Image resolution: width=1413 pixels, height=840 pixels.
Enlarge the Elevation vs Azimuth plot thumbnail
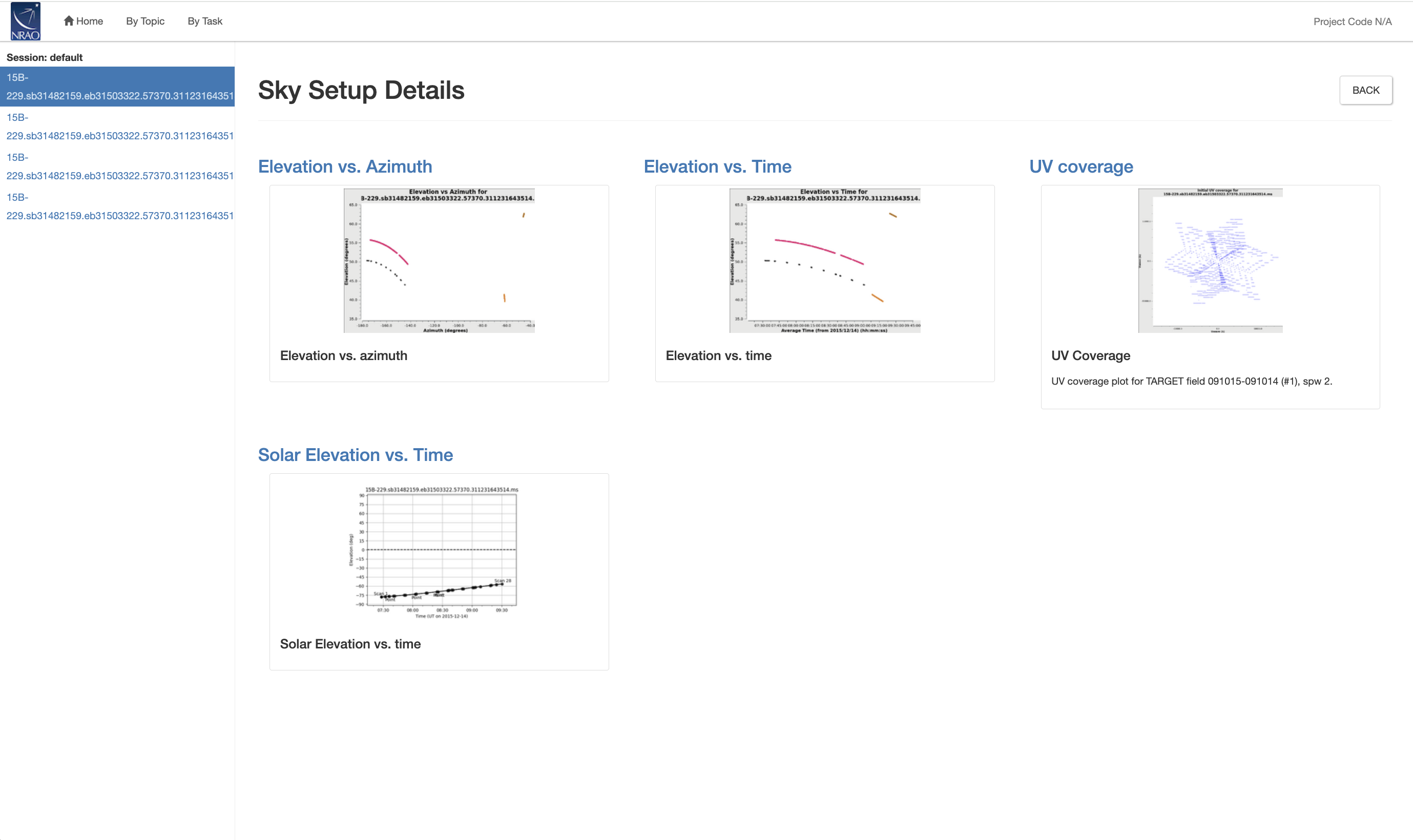click(x=439, y=260)
